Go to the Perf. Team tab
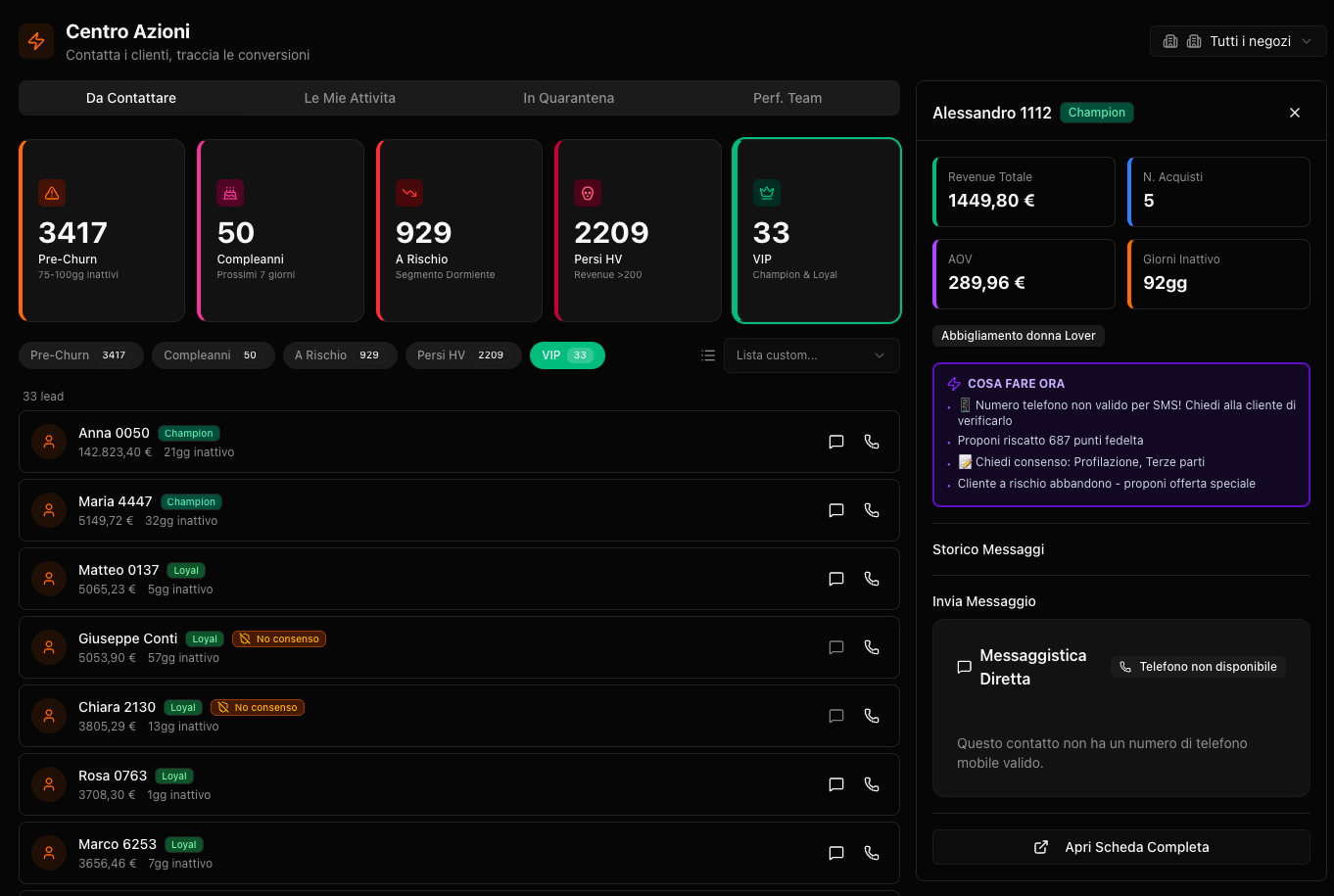This screenshot has width=1334, height=896. coord(786,98)
